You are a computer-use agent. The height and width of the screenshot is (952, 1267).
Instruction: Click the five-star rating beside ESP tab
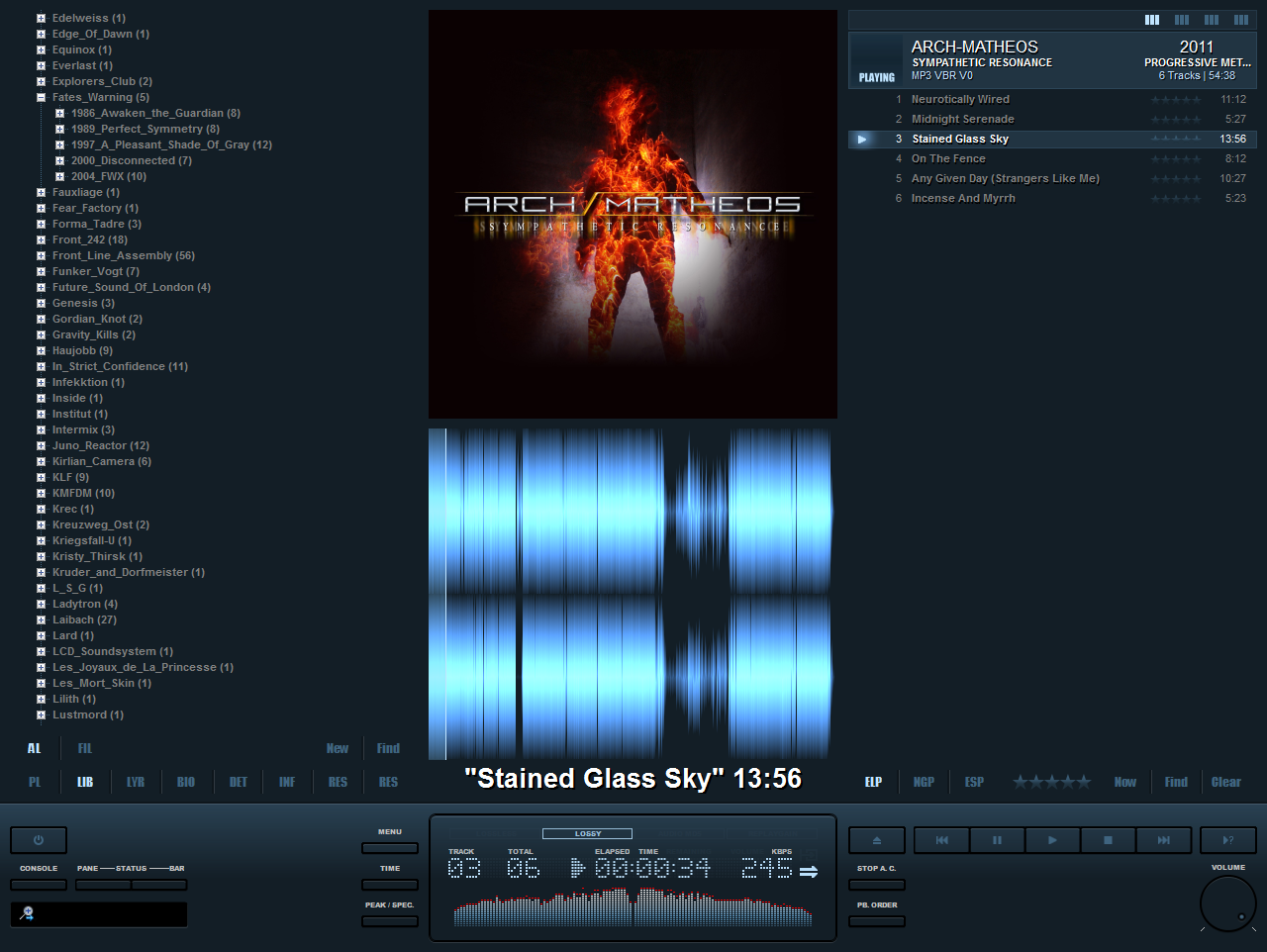click(x=1051, y=782)
